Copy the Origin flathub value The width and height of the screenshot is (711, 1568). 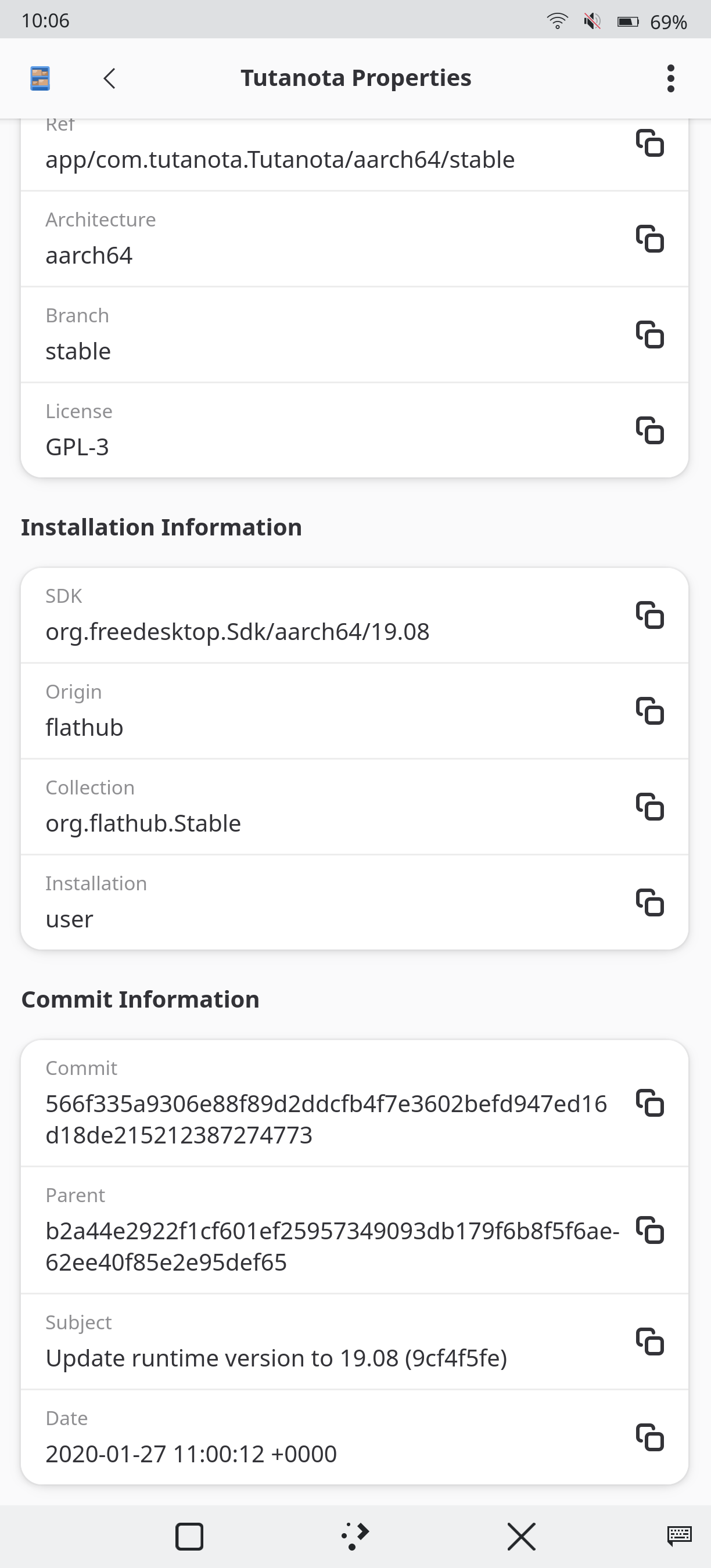click(x=649, y=711)
